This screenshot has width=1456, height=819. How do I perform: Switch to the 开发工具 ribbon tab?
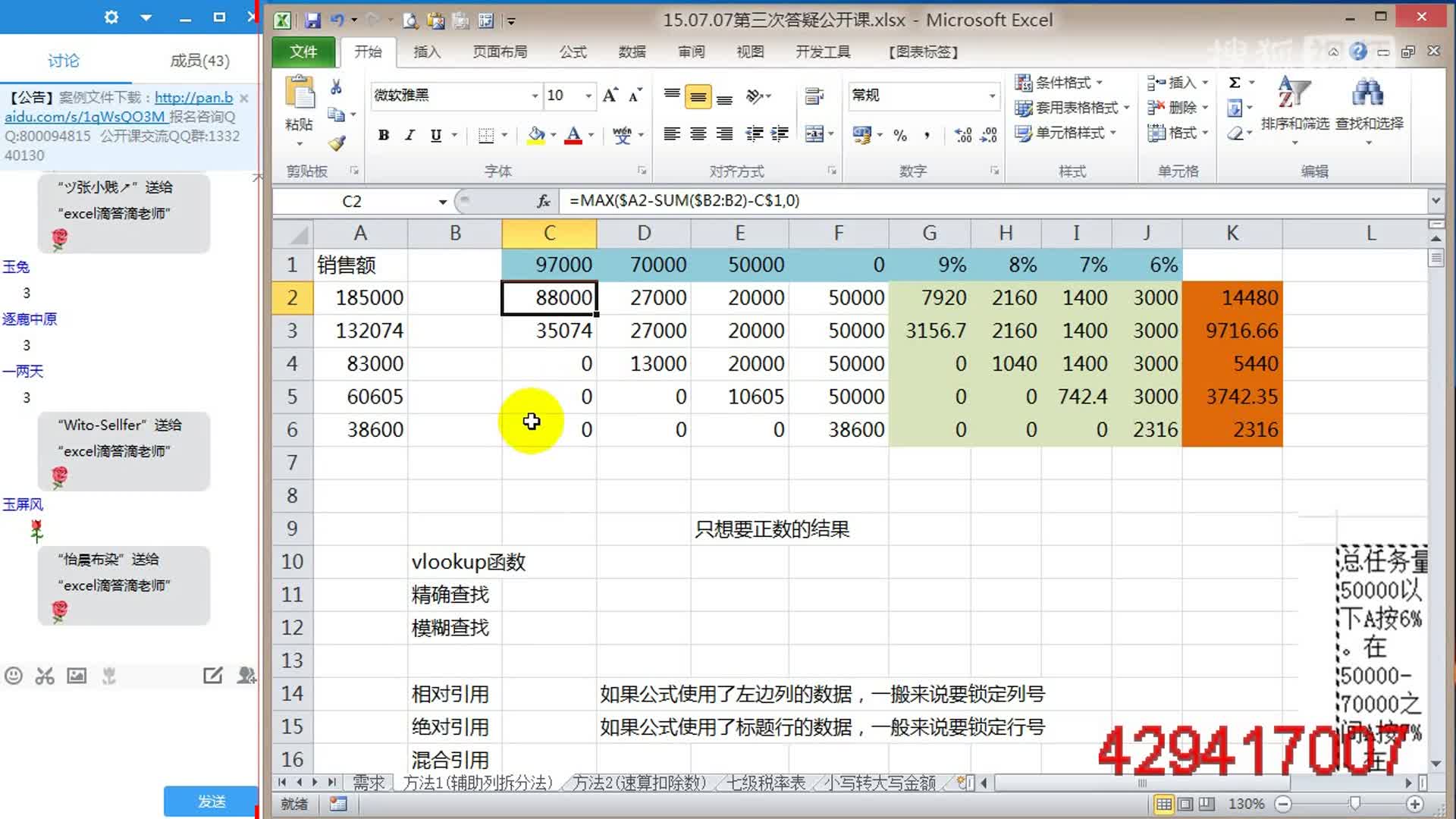[823, 52]
